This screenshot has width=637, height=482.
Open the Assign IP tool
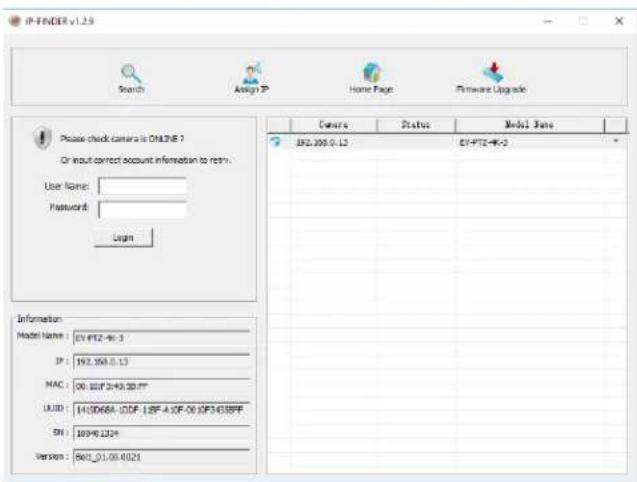point(251,78)
